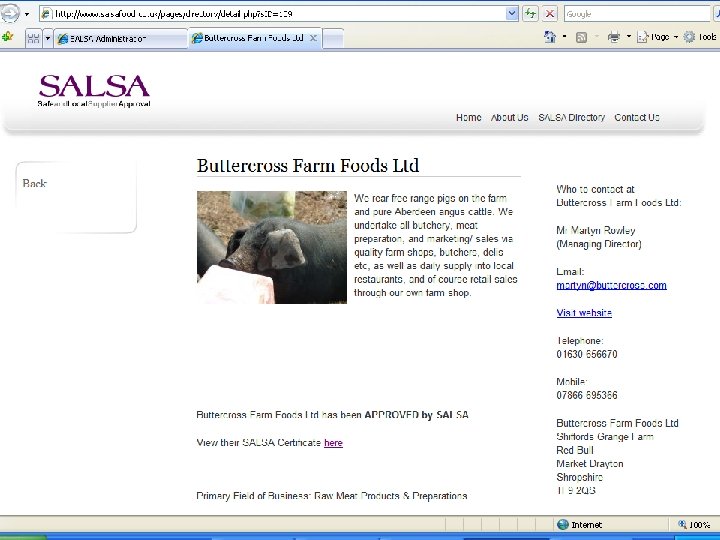Click the Back link in sidebar
This screenshot has width=720, height=540.
click(34, 184)
